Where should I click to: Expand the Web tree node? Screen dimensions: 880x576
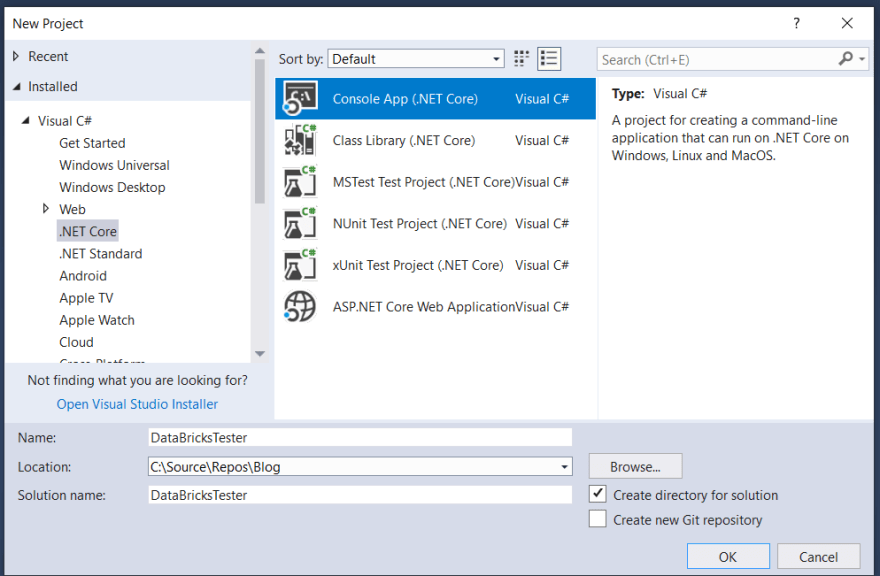(45, 209)
